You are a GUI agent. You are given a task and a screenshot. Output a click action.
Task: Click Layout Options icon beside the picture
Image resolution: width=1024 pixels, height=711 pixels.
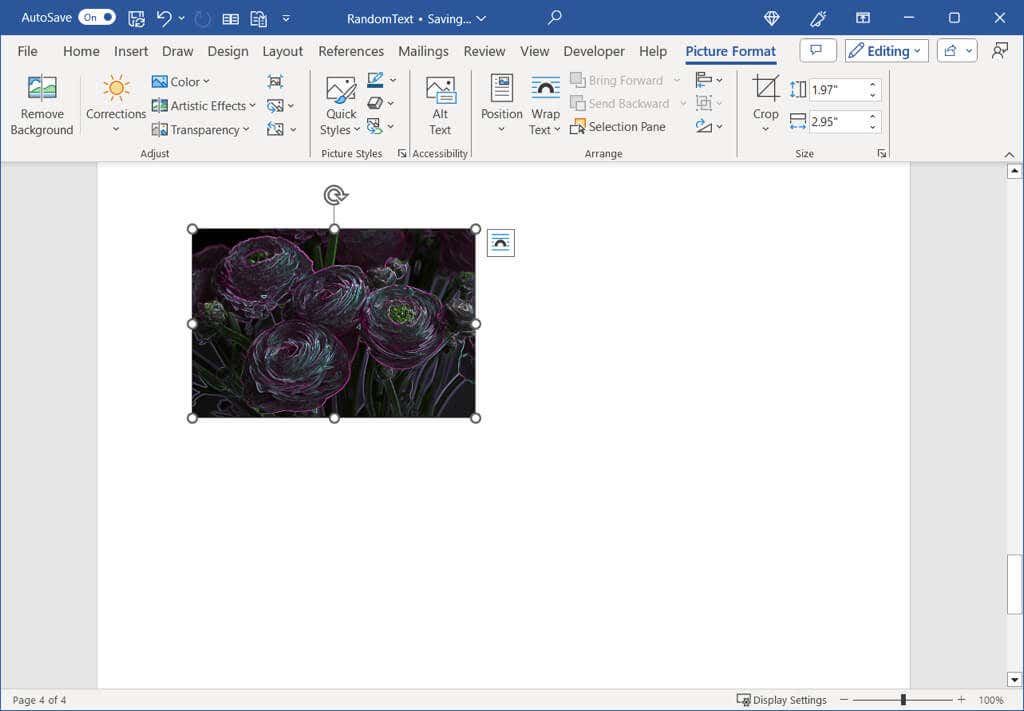(x=501, y=243)
